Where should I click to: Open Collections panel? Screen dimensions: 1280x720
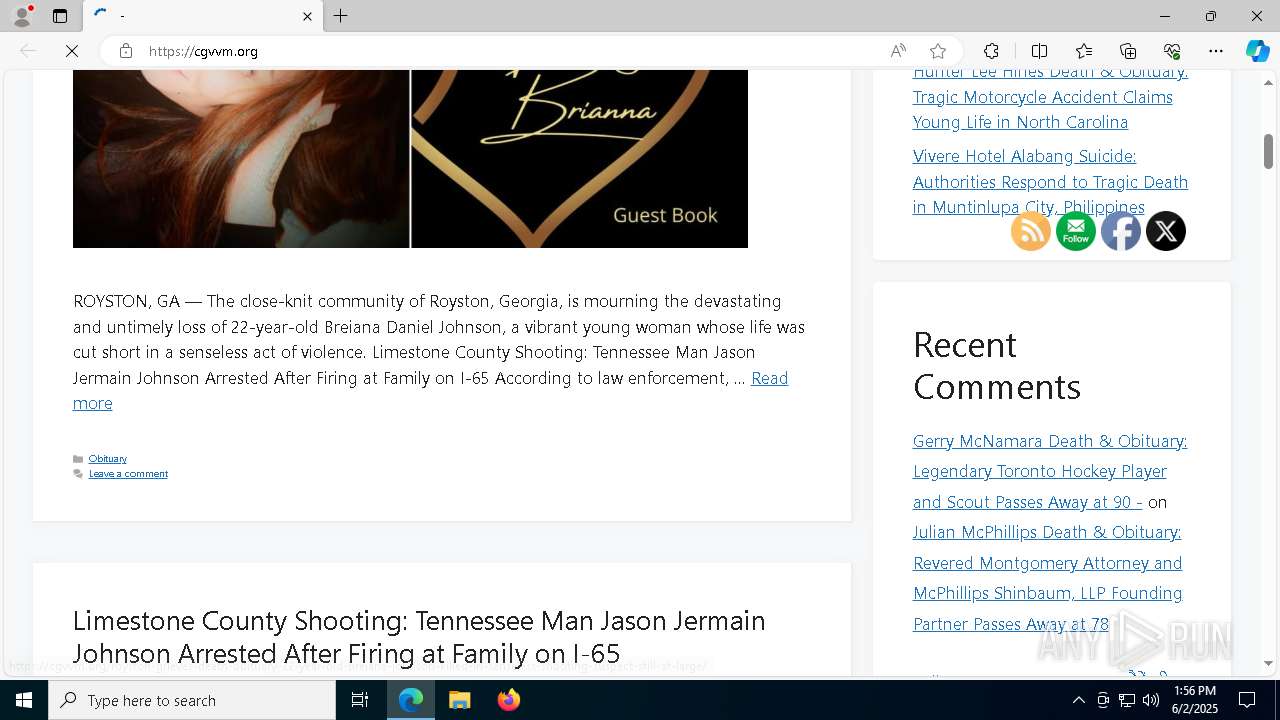1128,51
